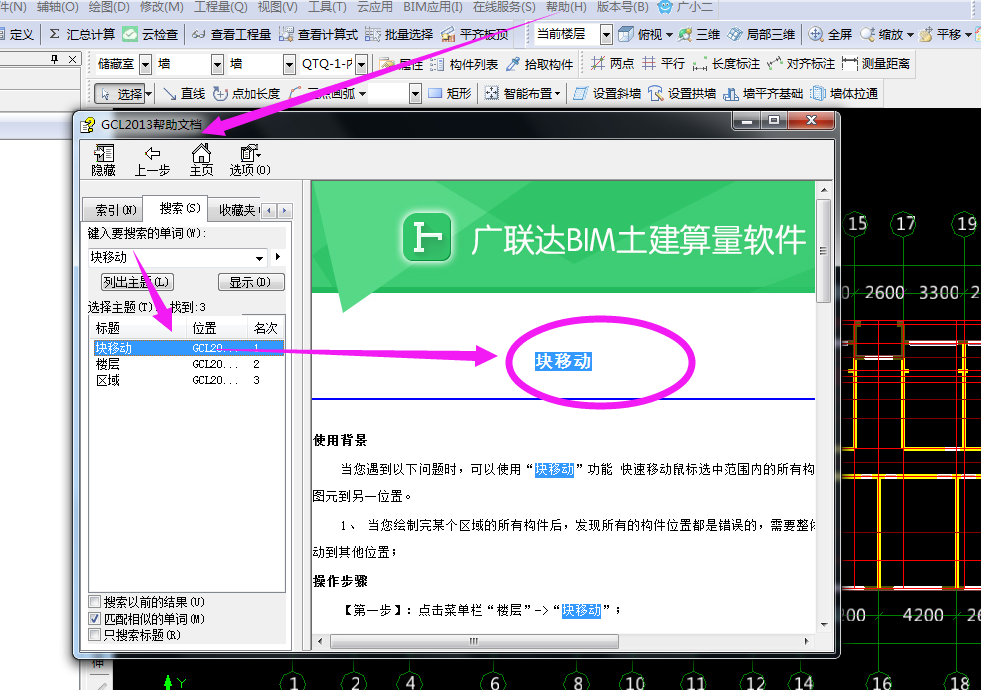The width and height of the screenshot is (981, 690).
Task: Click 隐藏 hide icon in help window
Action: point(103,160)
